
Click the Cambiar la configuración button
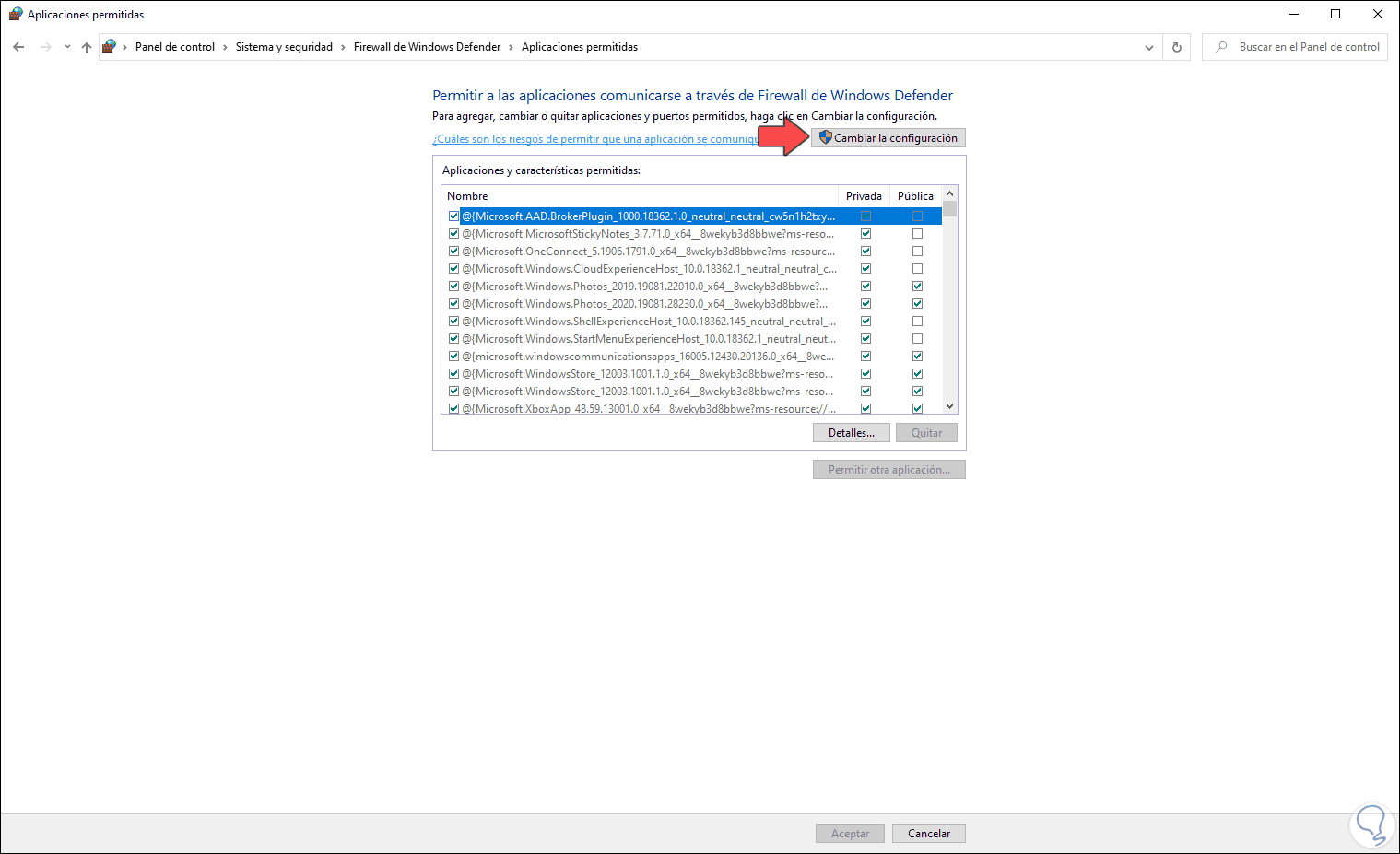tap(888, 138)
